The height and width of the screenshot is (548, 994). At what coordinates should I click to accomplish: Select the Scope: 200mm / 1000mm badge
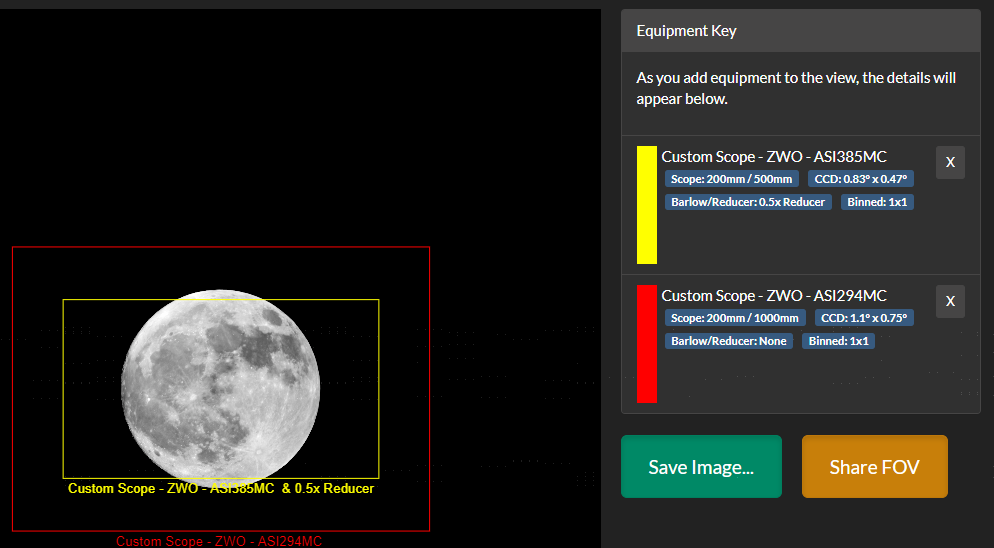(x=735, y=318)
